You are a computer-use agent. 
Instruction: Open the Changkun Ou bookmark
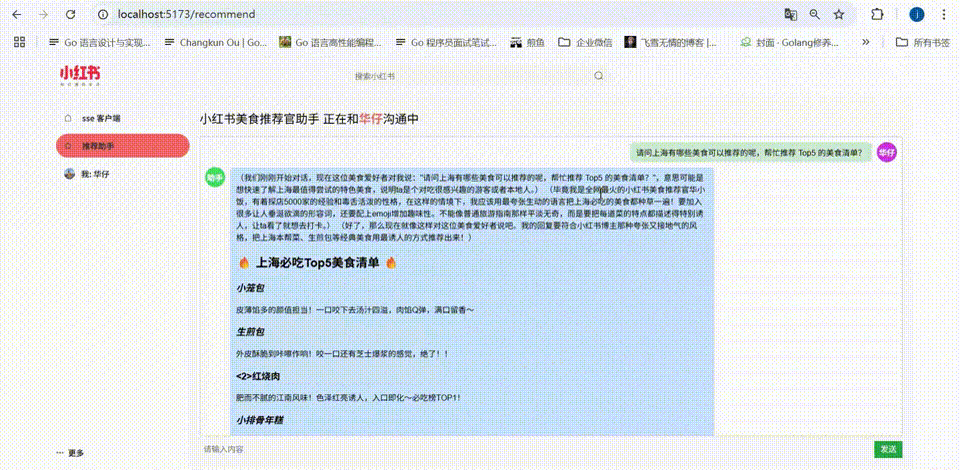tap(216, 42)
